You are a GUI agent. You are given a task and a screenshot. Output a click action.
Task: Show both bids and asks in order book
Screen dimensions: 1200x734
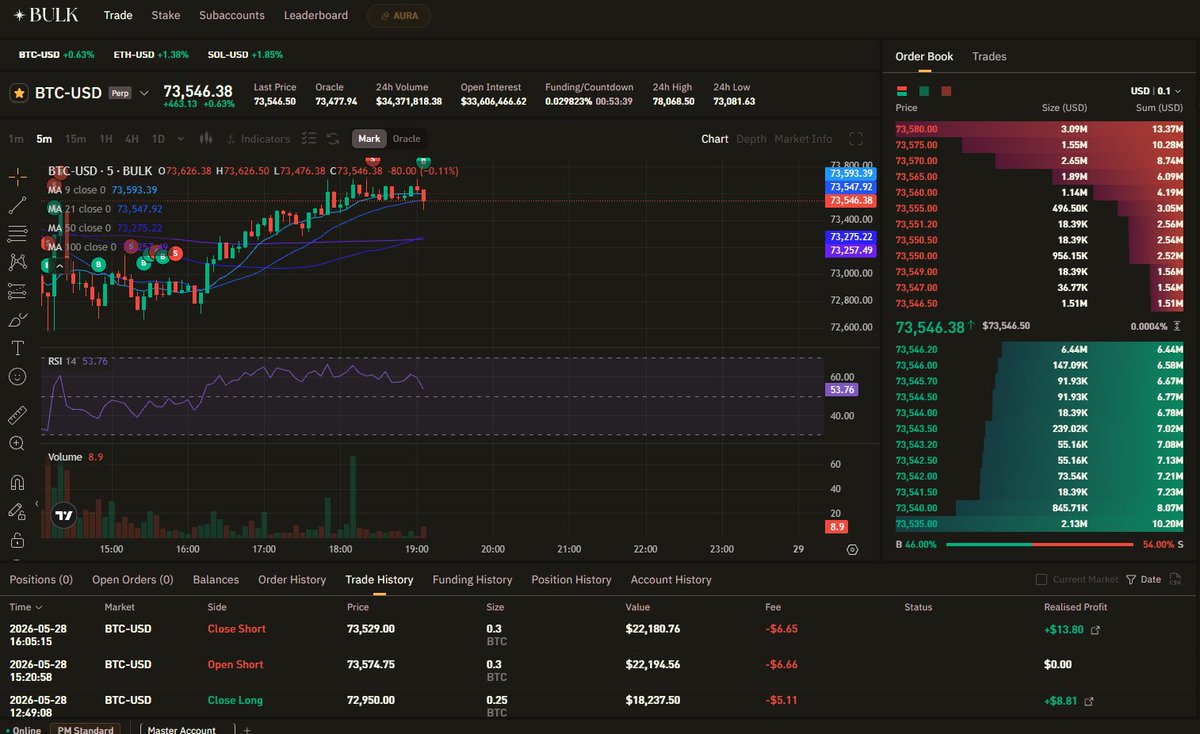click(x=902, y=91)
